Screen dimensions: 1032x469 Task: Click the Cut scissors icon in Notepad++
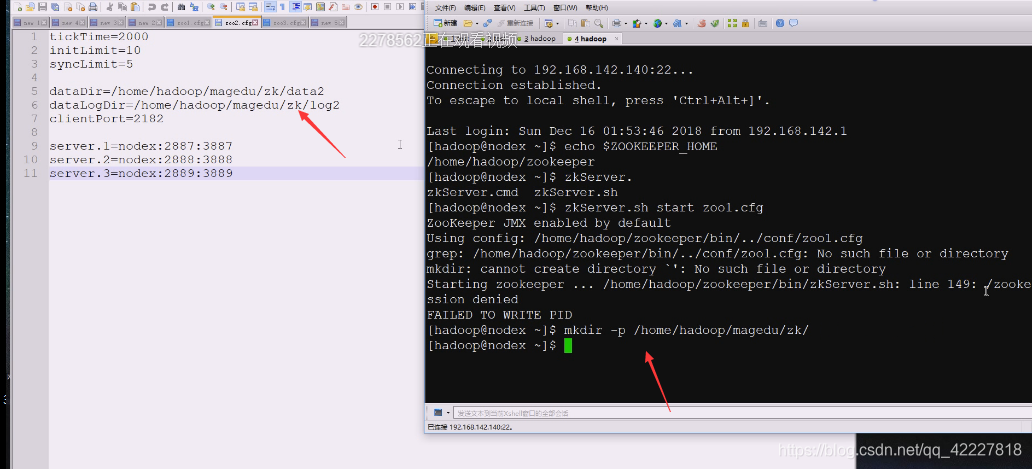tap(110, 7)
